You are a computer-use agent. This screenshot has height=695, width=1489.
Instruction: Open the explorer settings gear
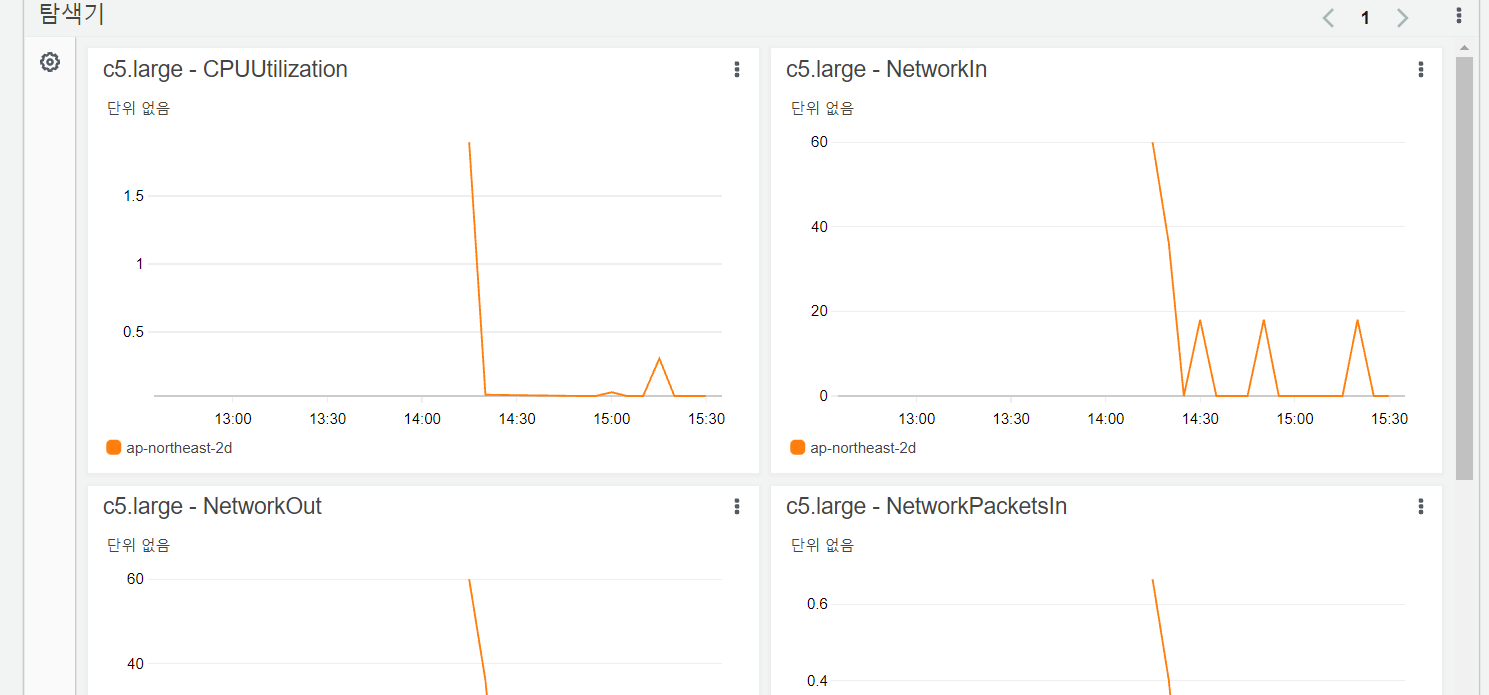tap(50, 62)
